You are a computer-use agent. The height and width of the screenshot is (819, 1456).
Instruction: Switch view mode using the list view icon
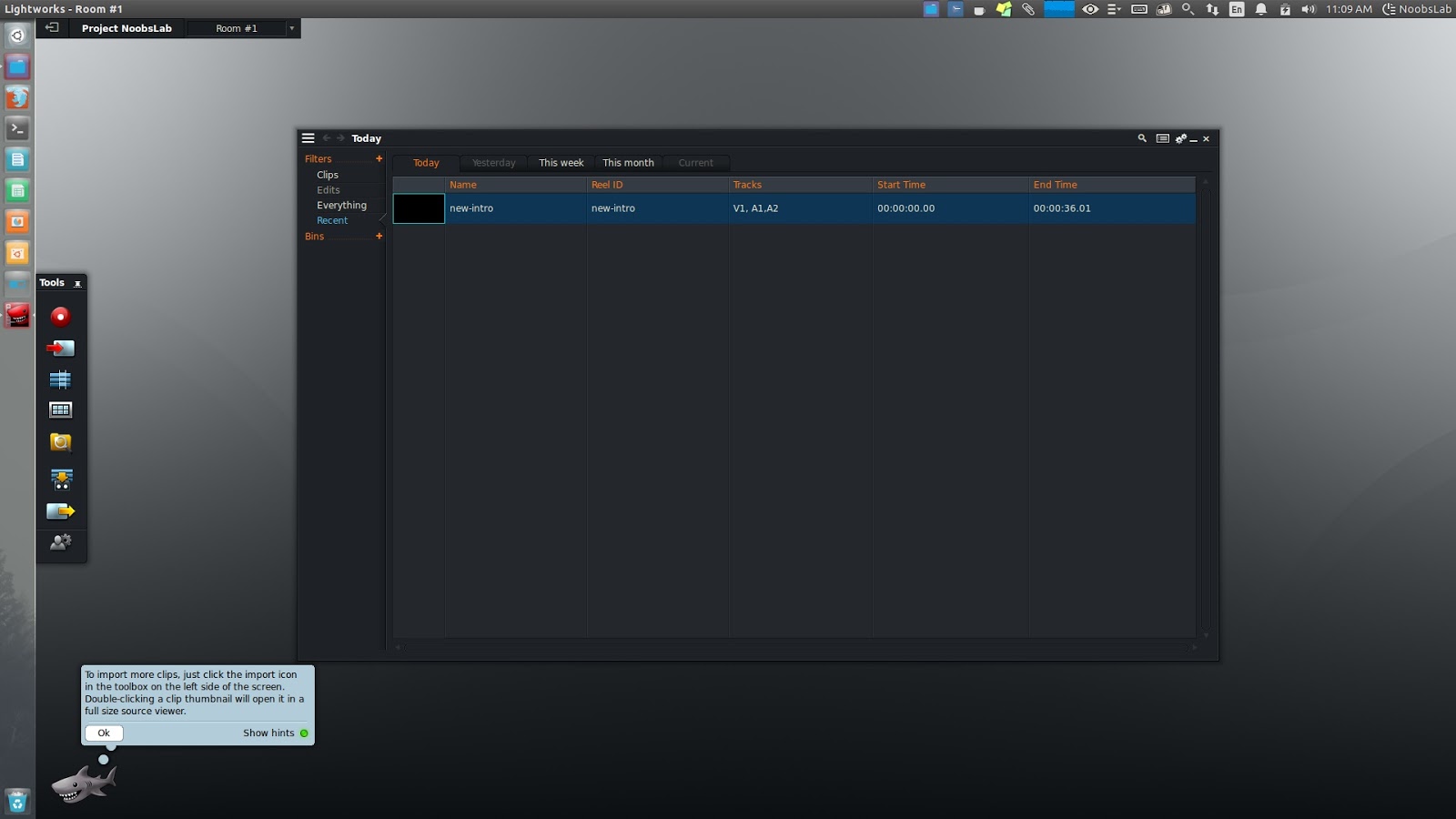(1162, 138)
